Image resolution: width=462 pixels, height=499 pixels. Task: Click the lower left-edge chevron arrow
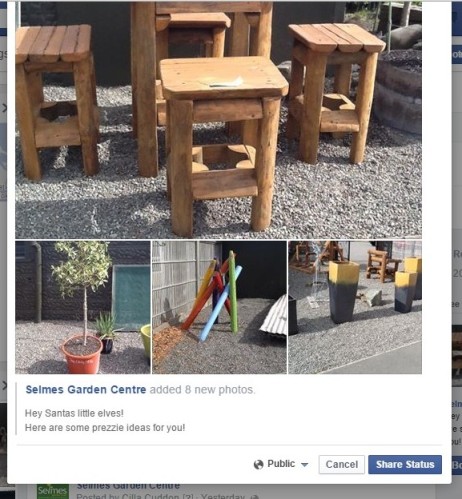point(4,385)
